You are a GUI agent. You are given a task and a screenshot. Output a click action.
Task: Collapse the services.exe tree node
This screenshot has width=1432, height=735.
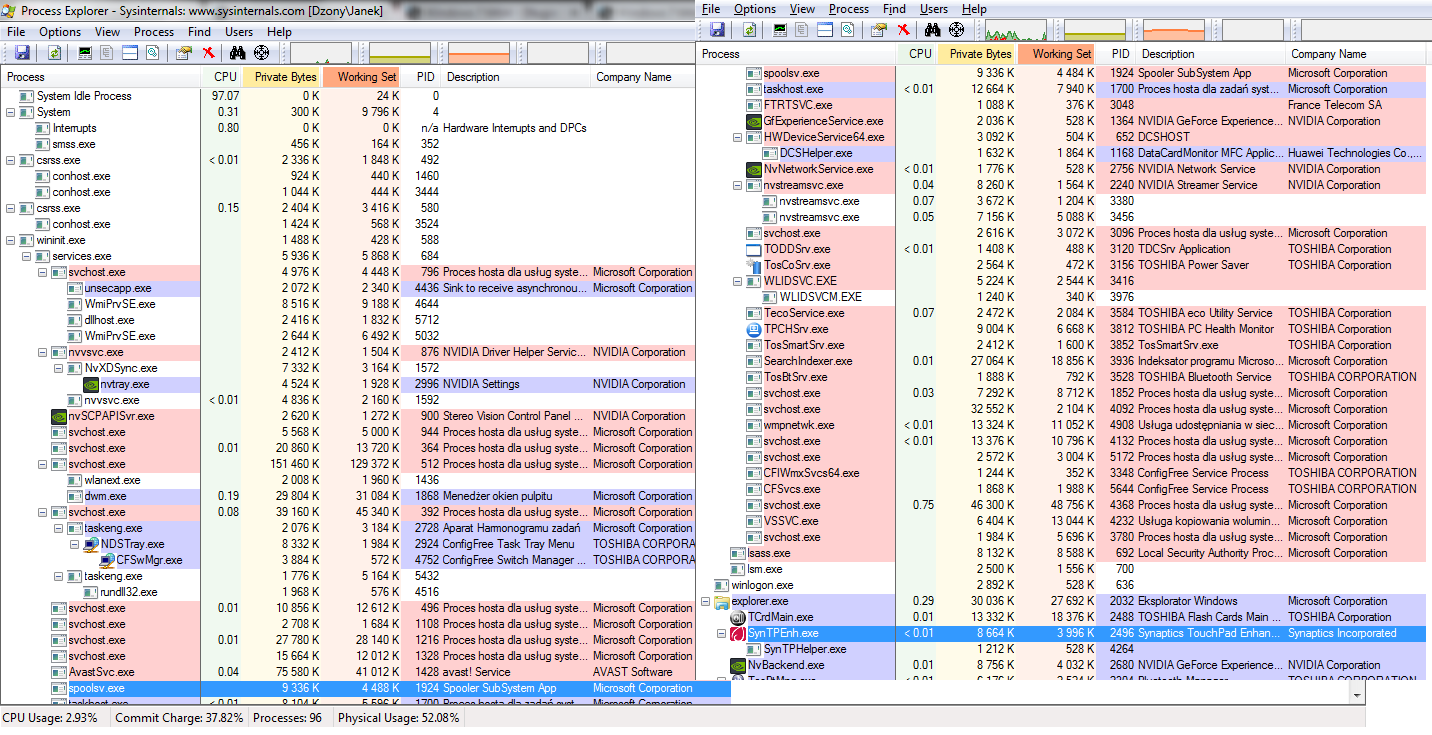tap(27, 256)
